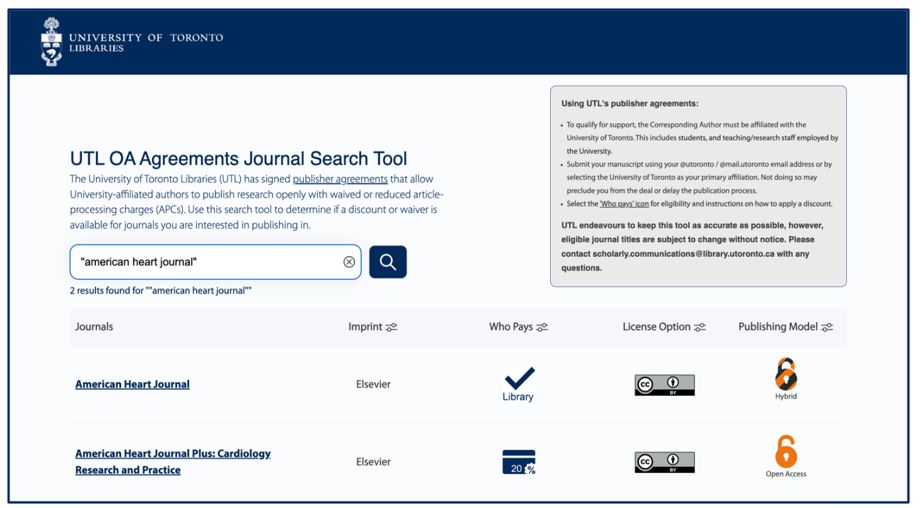The image size is (921, 508).
Task: Click the 20% discount card icon
Action: [x=519, y=462]
